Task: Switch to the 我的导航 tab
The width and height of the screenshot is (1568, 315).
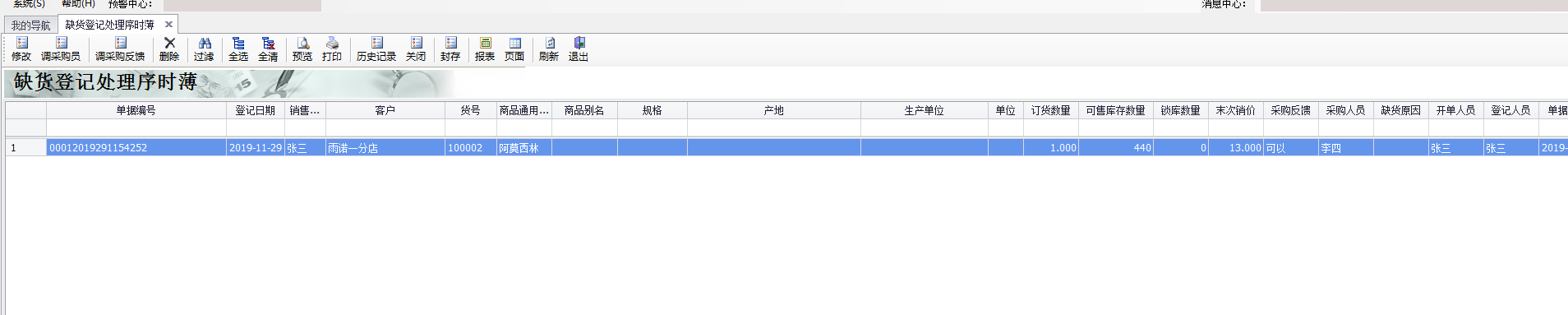Action: [x=30, y=25]
